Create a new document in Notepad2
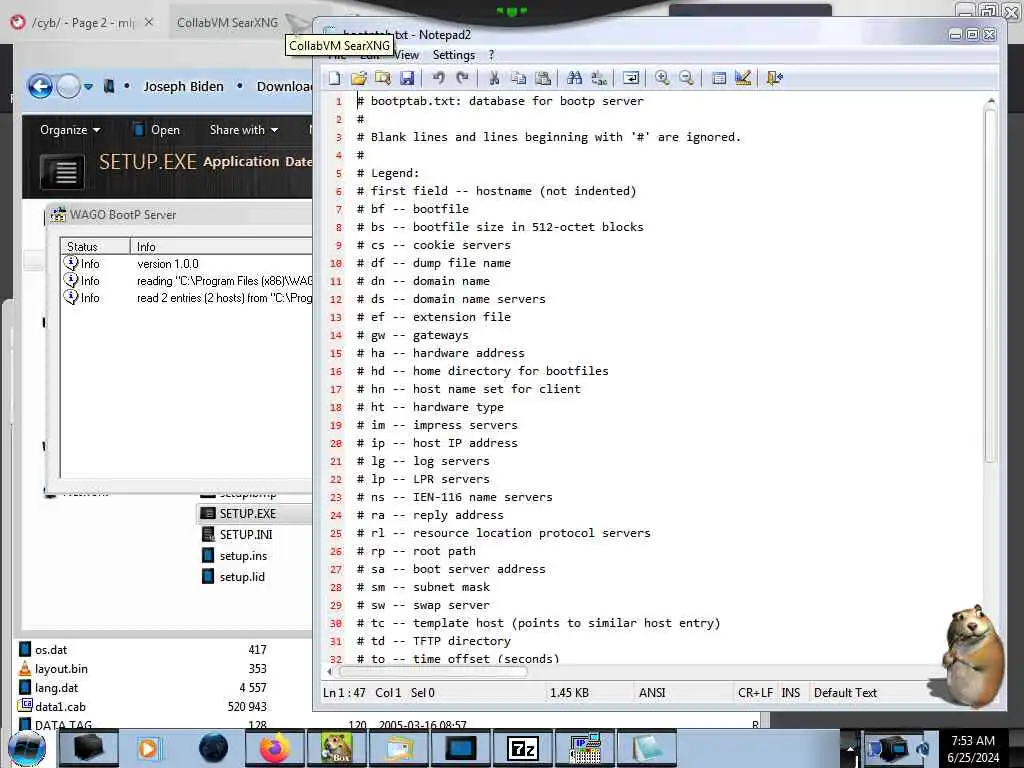Screen dimensions: 1024x768 point(334,78)
